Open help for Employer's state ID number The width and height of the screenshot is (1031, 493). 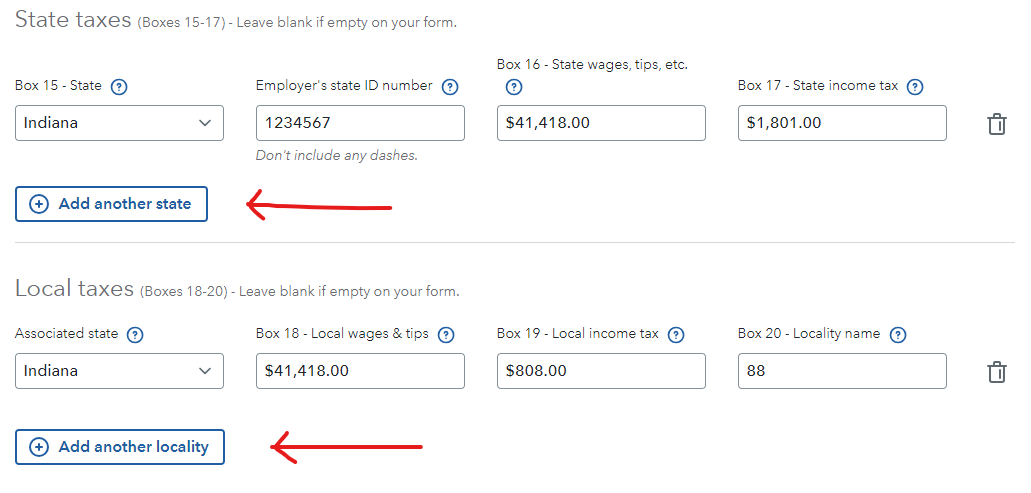click(450, 87)
